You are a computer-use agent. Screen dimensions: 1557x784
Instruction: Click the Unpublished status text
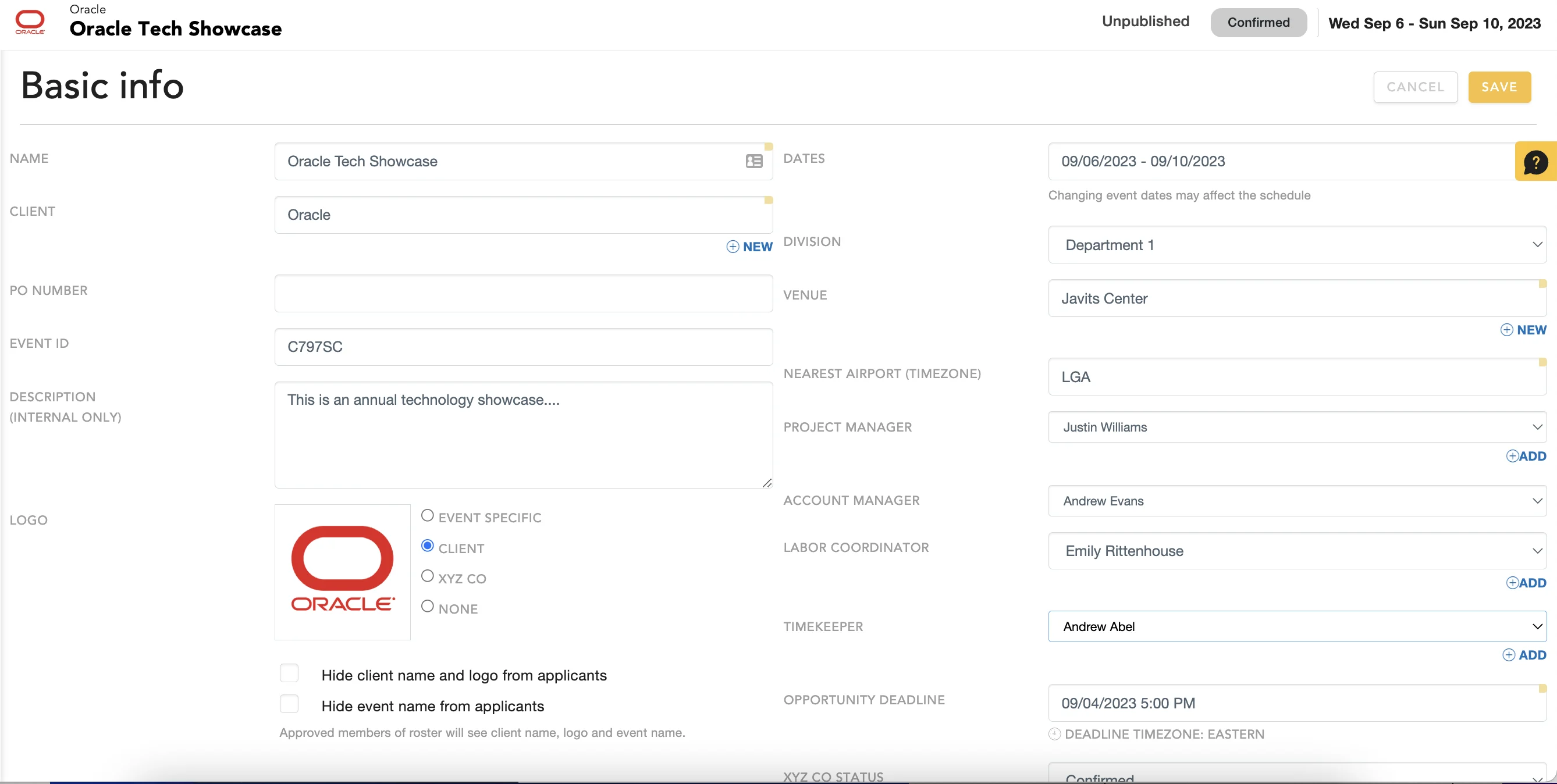(1146, 21)
